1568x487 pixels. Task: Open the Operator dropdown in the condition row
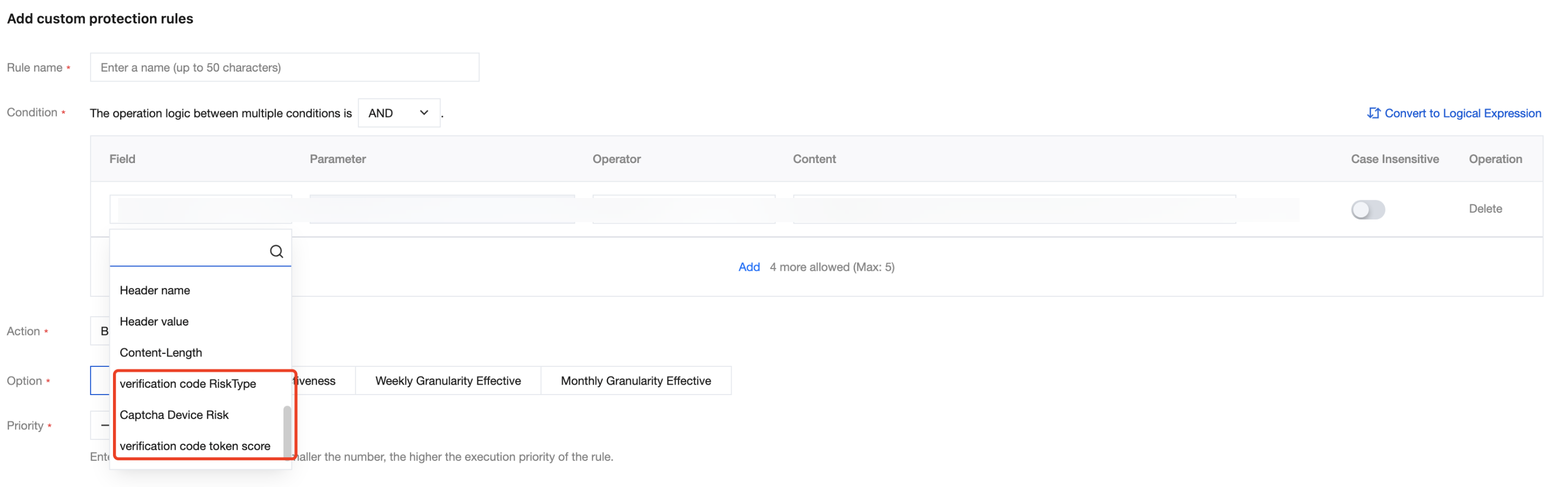pyautogui.click(x=683, y=210)
